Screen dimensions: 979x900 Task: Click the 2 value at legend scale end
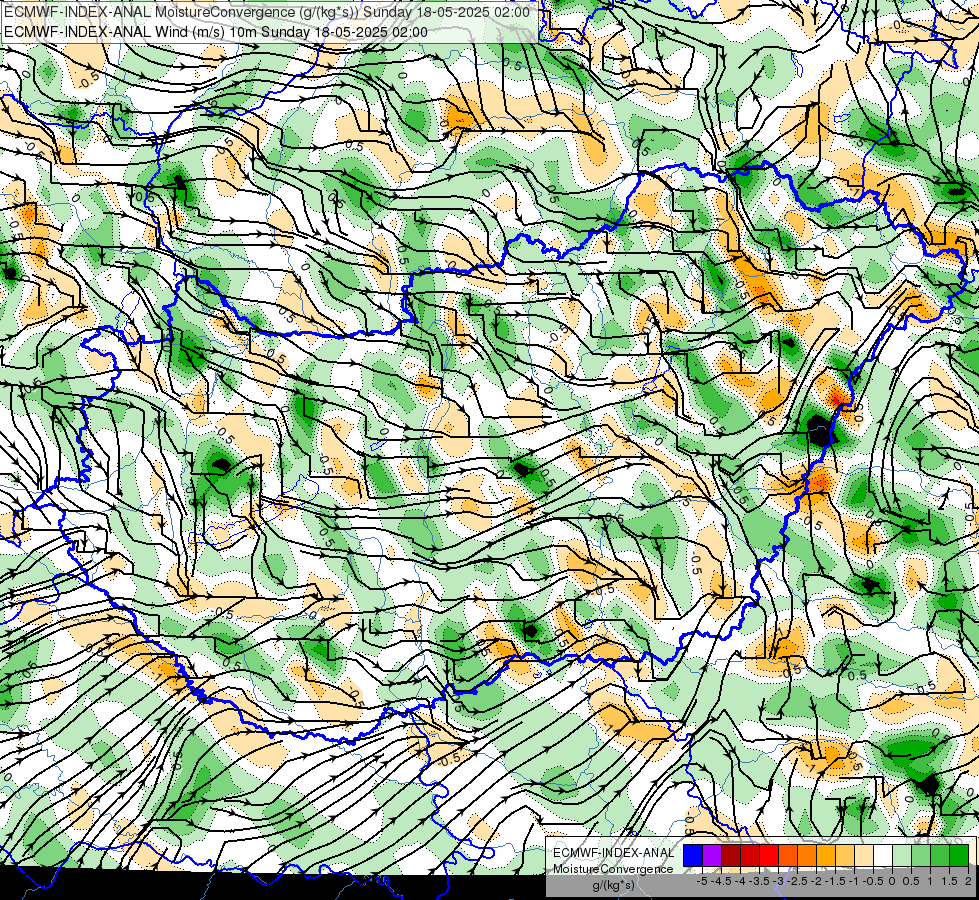click(968, 881)
